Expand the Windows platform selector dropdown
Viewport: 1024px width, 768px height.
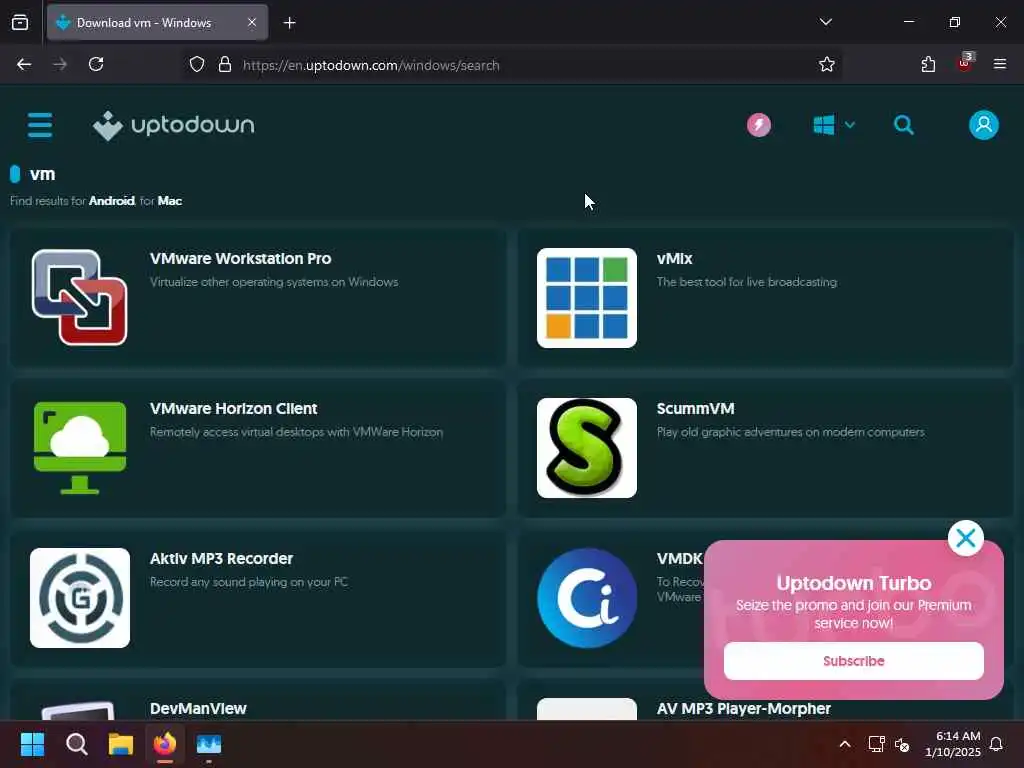coord(834,125)
